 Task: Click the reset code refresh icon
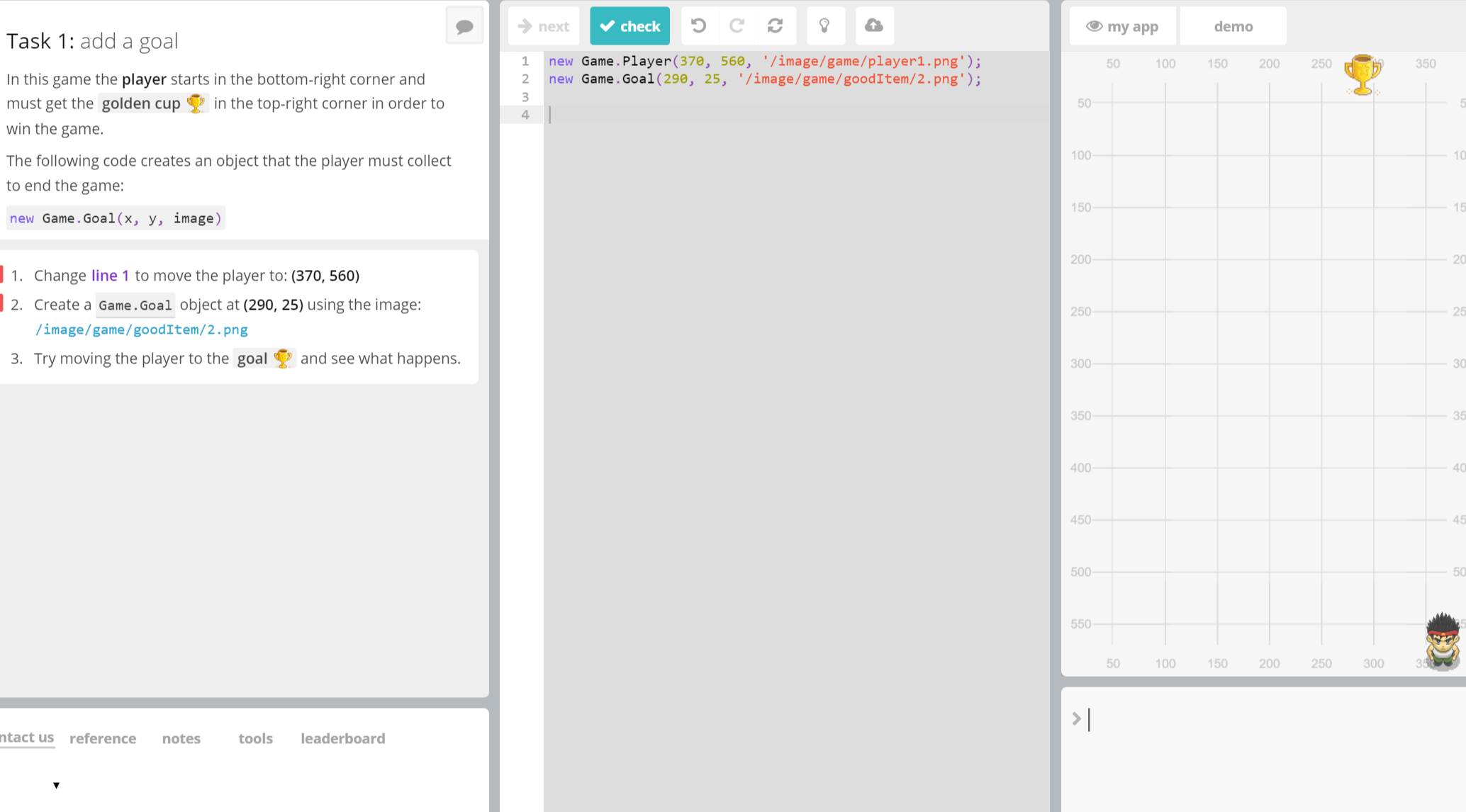coord(776,26)
